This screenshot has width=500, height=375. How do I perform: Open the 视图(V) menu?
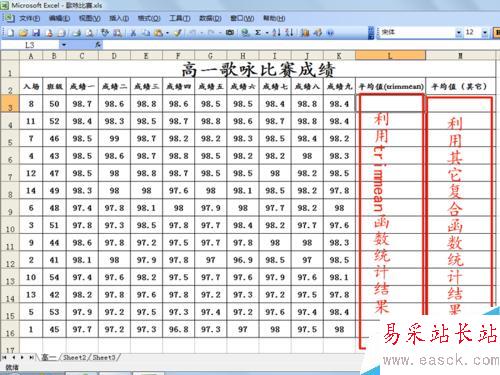click(x=90, y=18)
